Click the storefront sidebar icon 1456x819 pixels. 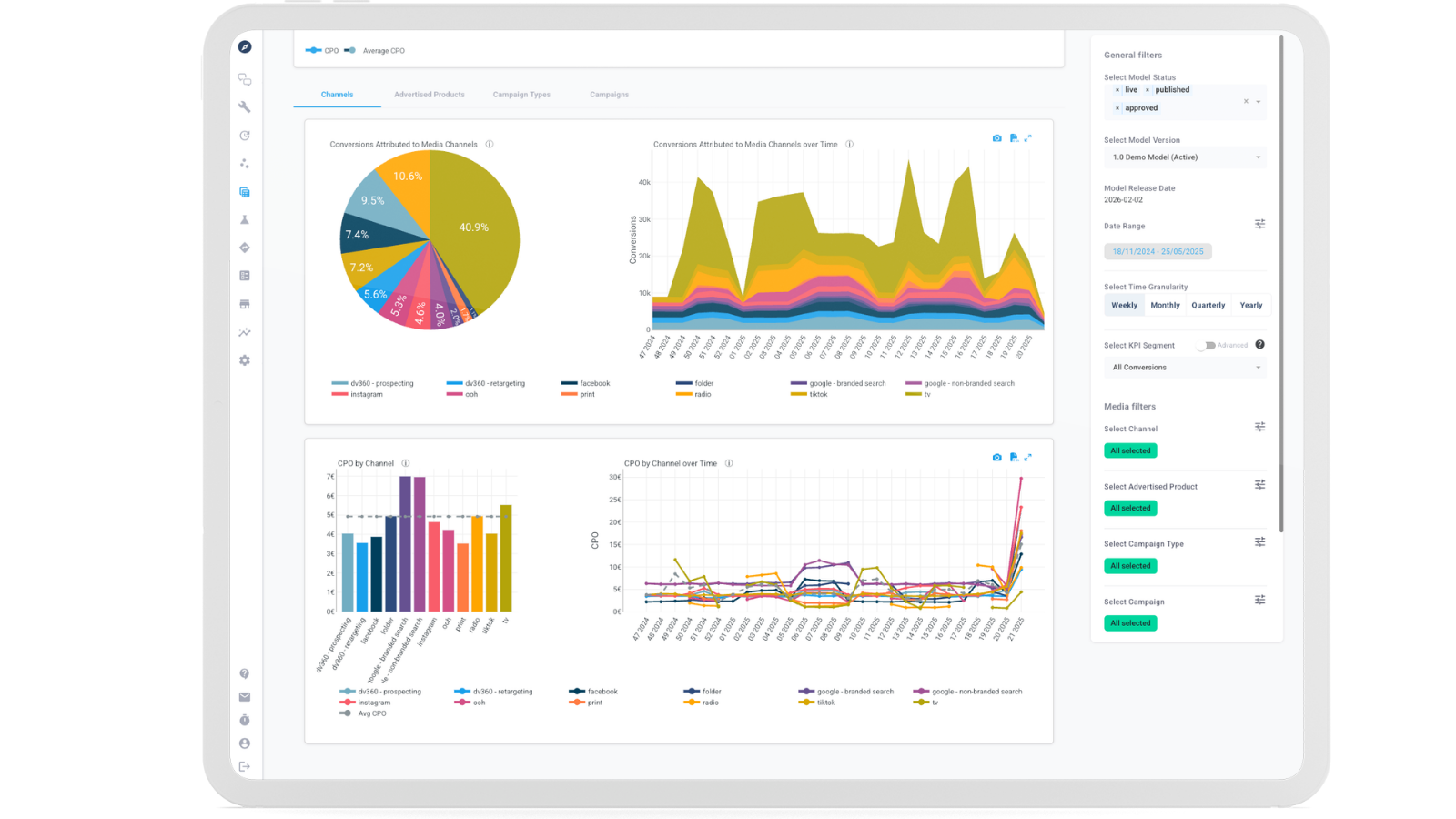[245, 304]
